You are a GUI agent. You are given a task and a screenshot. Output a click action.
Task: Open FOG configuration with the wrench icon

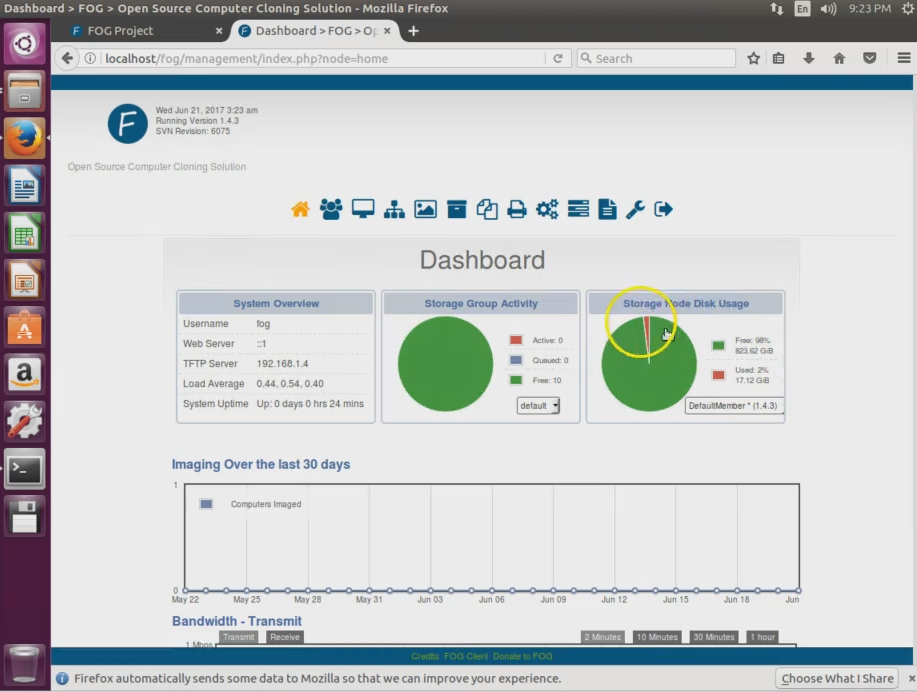[x=634, y=209]
